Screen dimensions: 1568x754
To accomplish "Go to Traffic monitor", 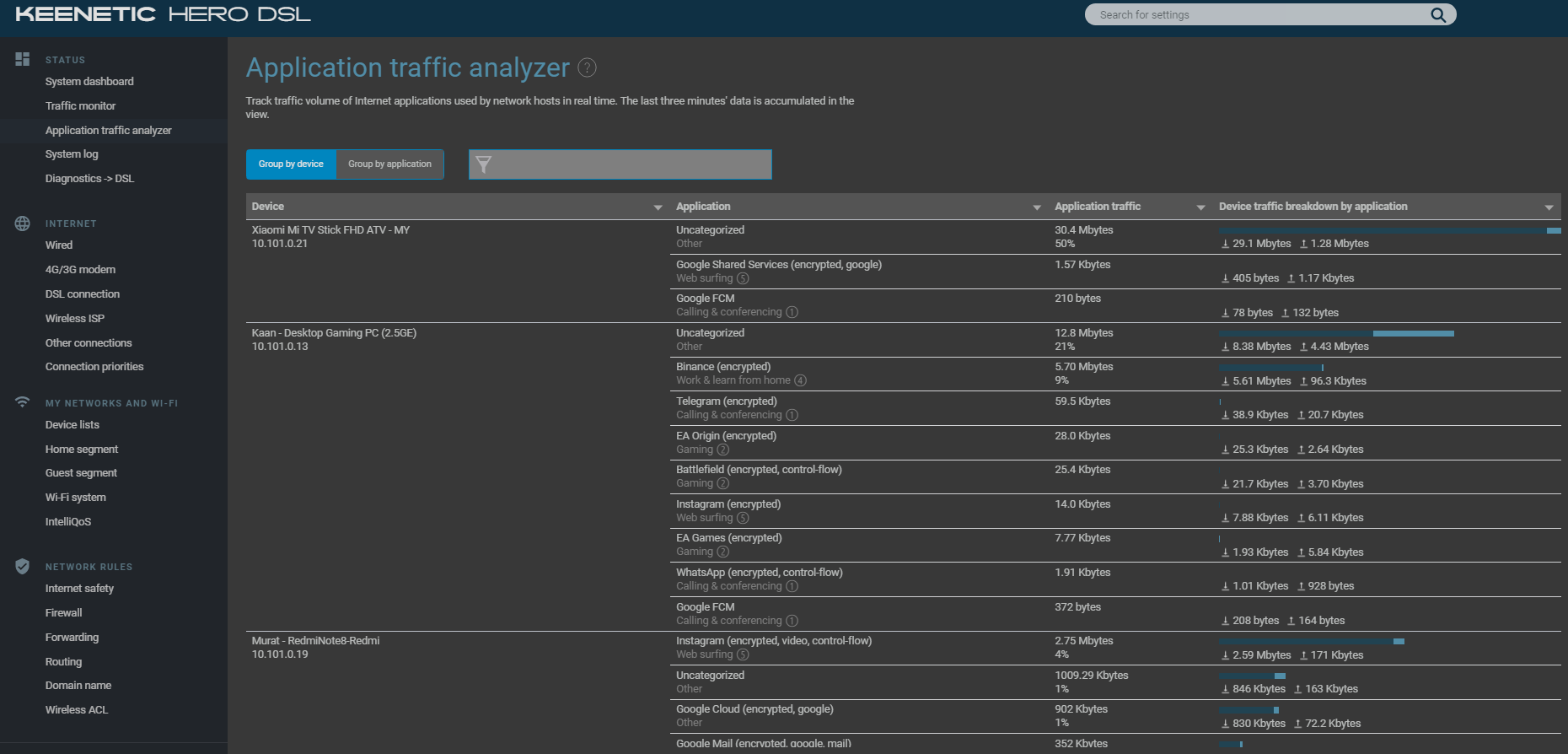I will pyautogui.click(x=80, y=106).
